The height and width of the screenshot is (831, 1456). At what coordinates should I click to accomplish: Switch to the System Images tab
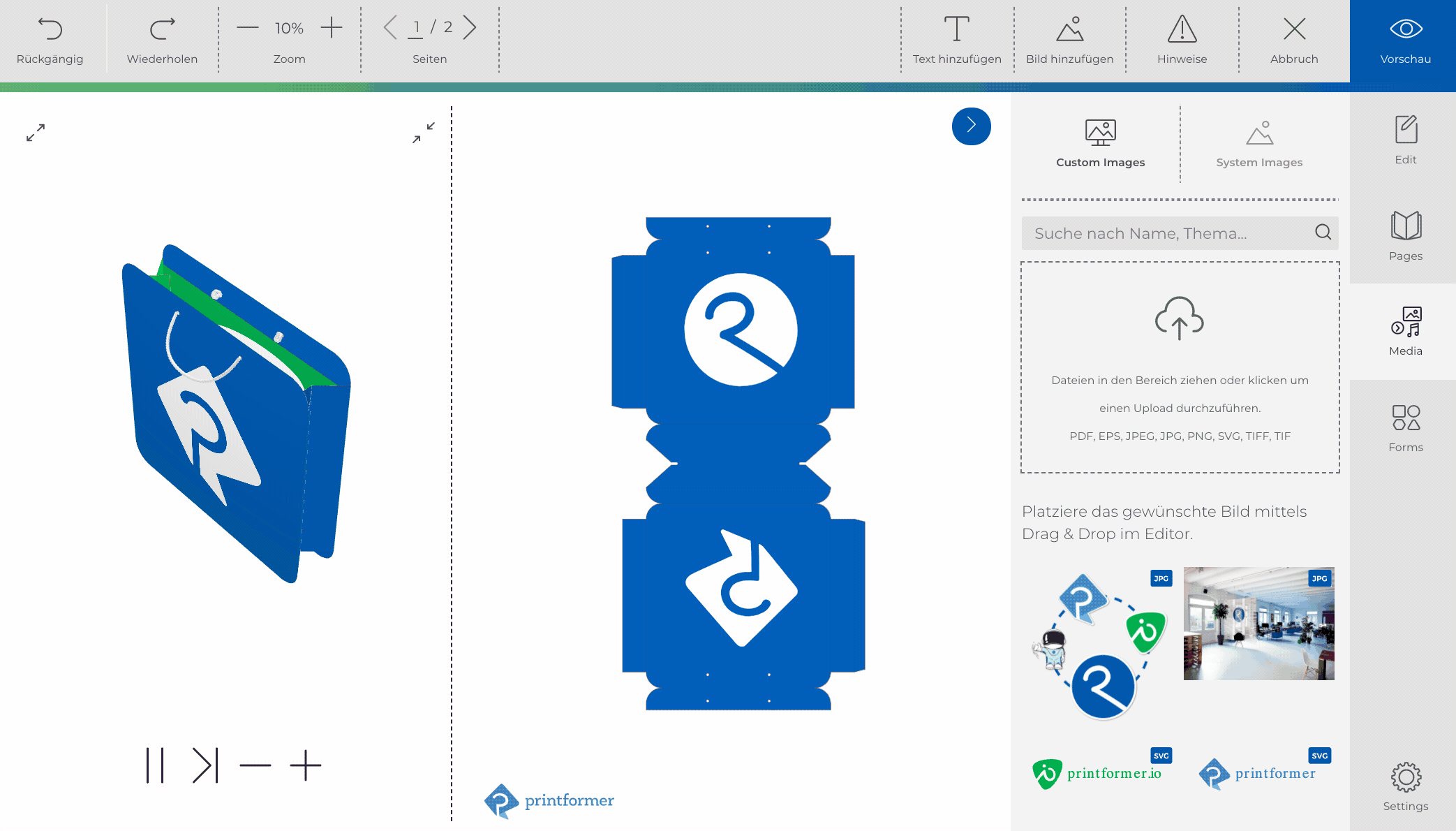click(x=1259, y=142)
